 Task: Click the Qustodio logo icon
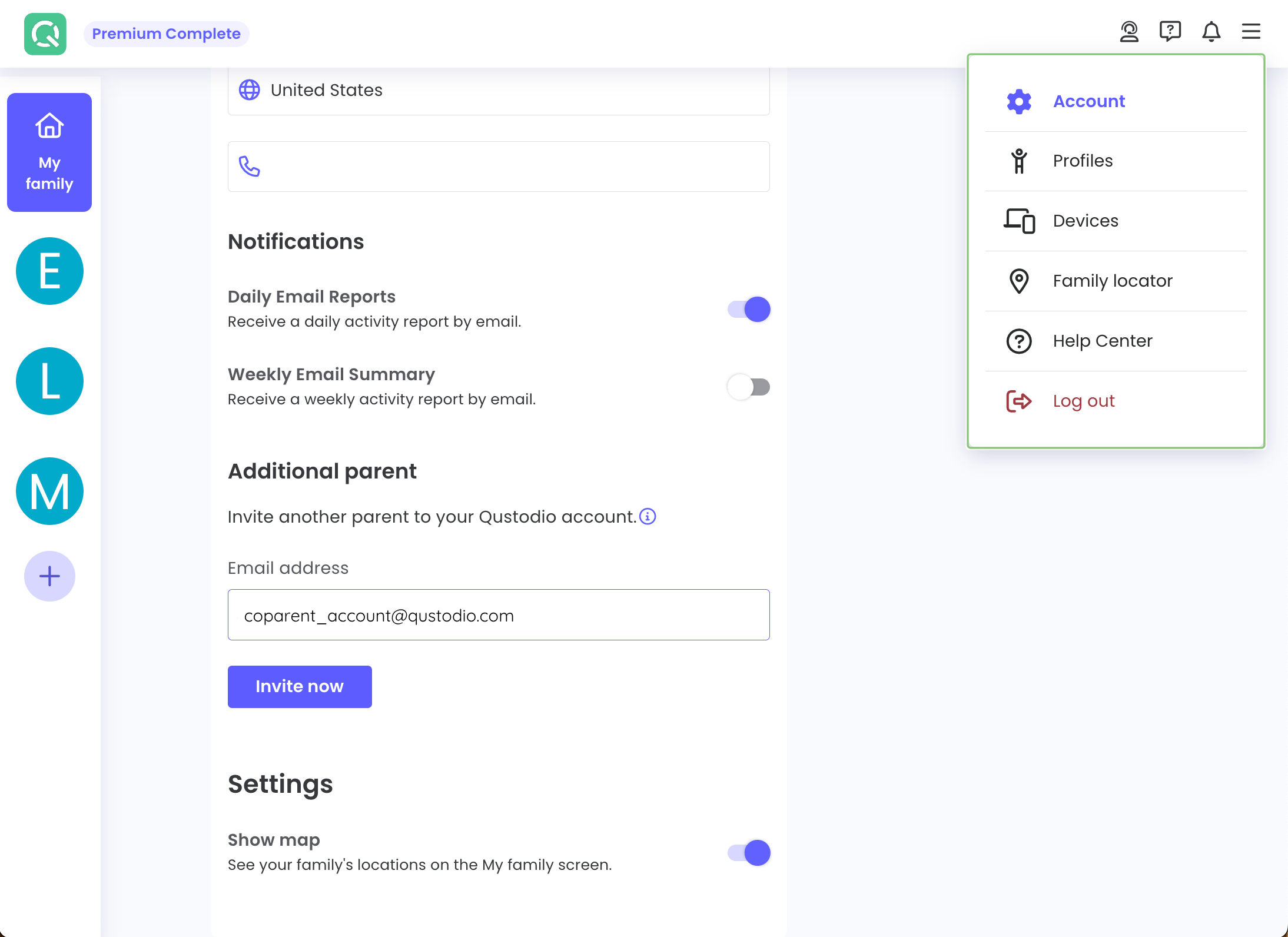45,34
